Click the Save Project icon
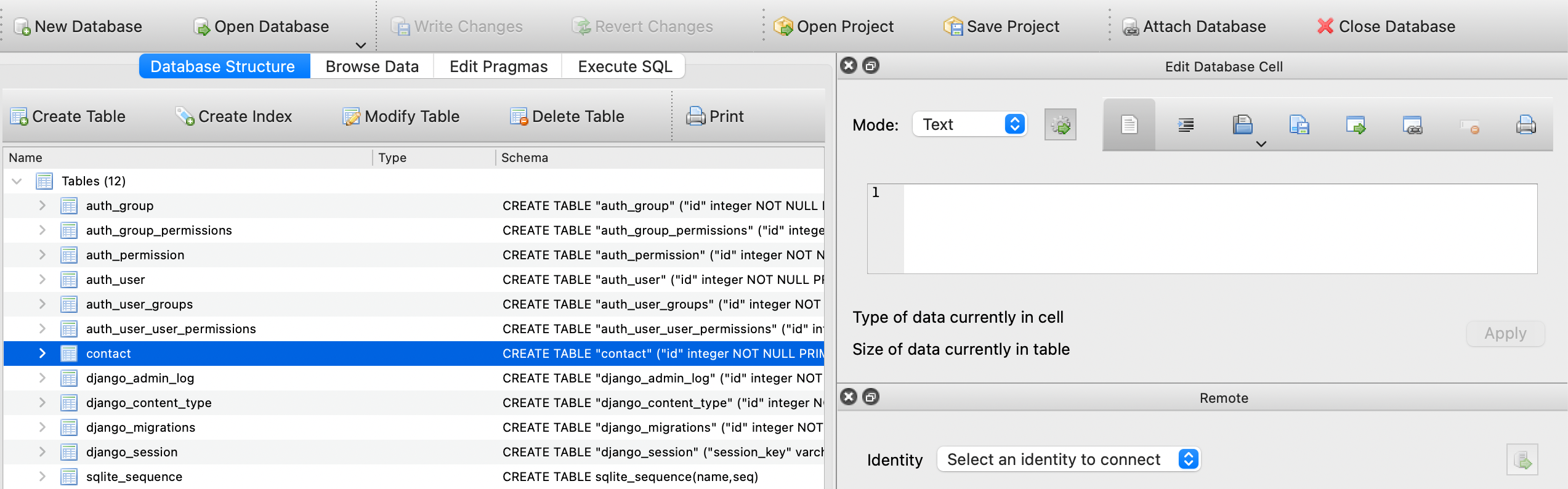The image size is (1568, 489). pos(953,26)
